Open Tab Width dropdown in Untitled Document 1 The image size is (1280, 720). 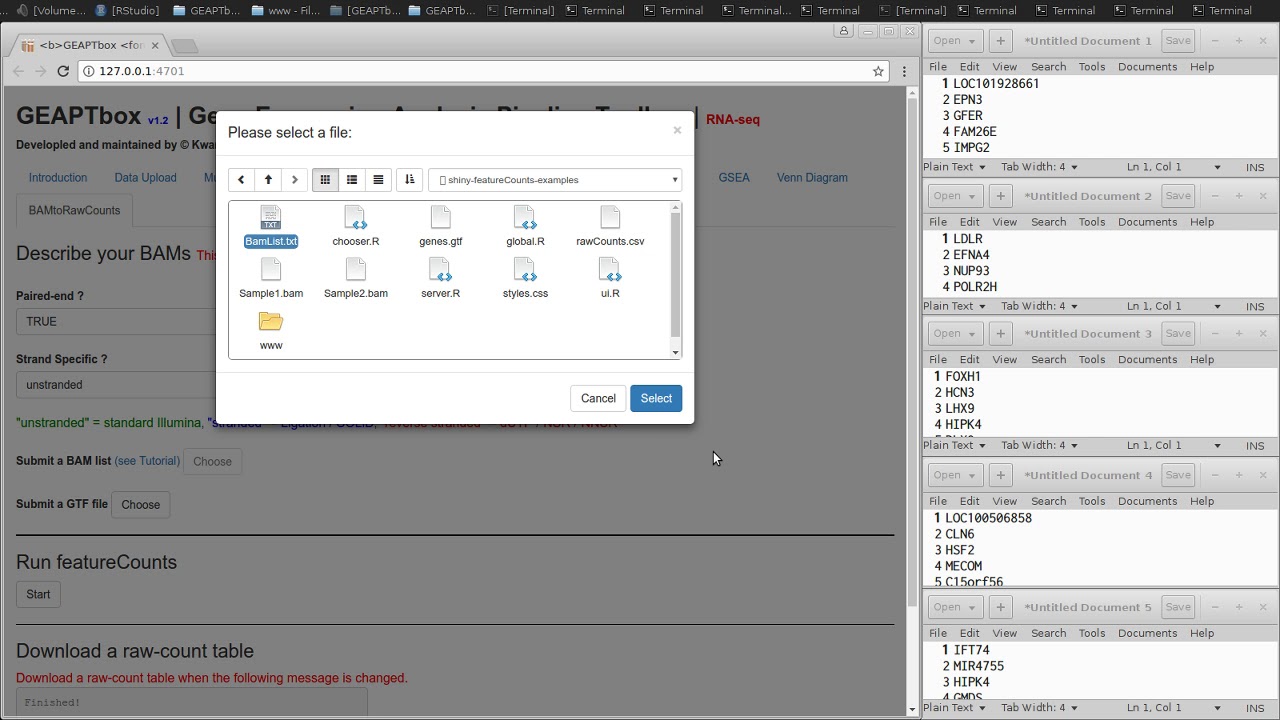[1040, 167]
